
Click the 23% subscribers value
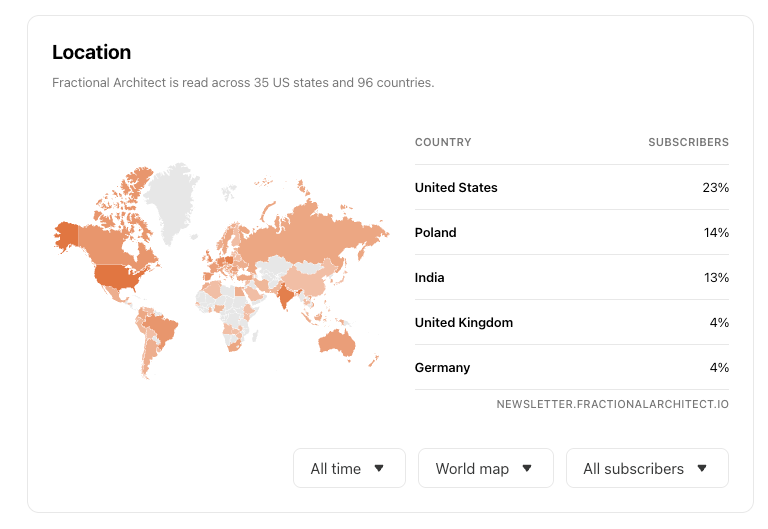[x=716, y=188]
